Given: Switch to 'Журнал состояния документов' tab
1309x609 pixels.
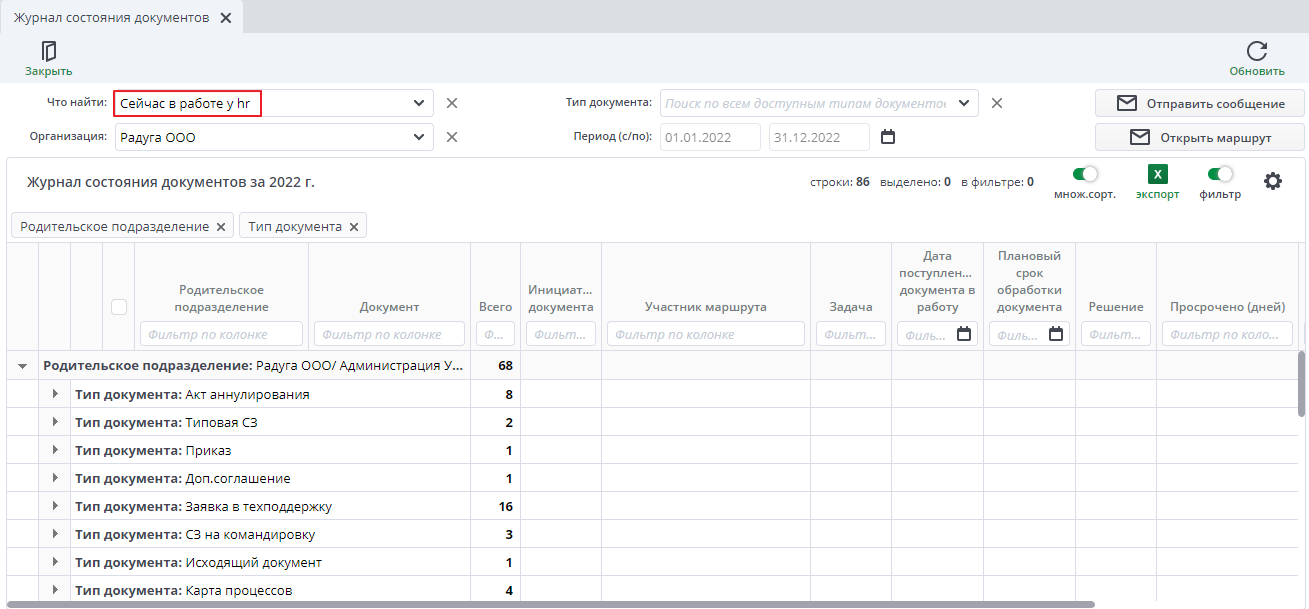Looking at the screenshot, I should coord(111,18).
